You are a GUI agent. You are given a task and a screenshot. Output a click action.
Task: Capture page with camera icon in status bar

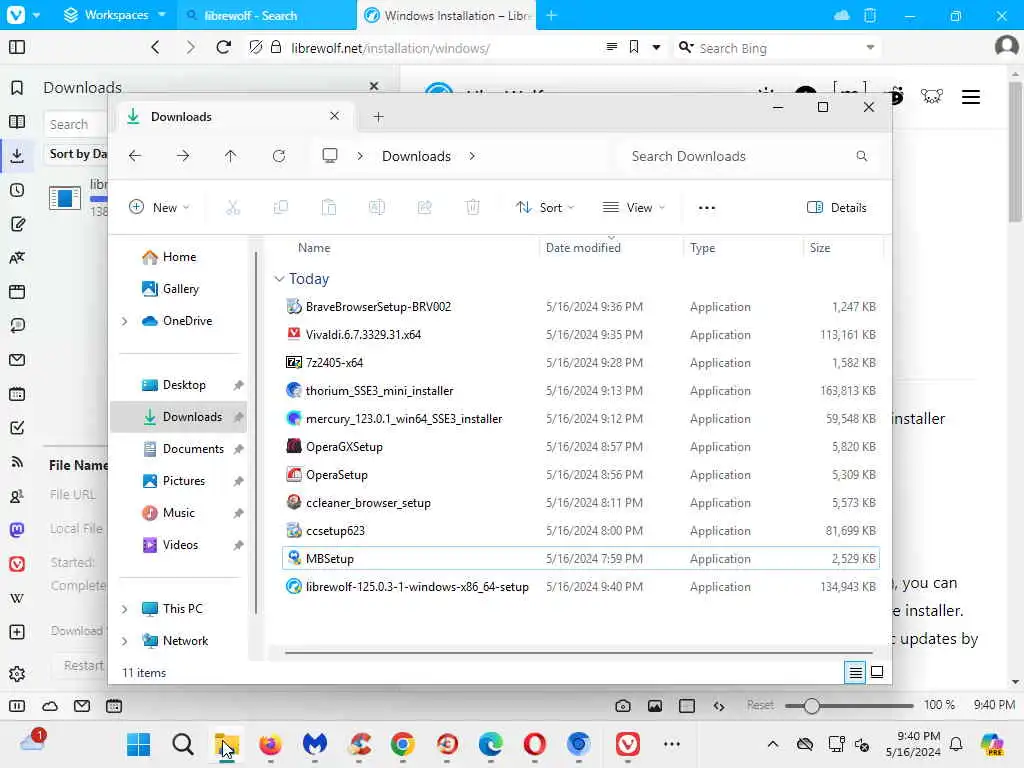click(622, 706)
